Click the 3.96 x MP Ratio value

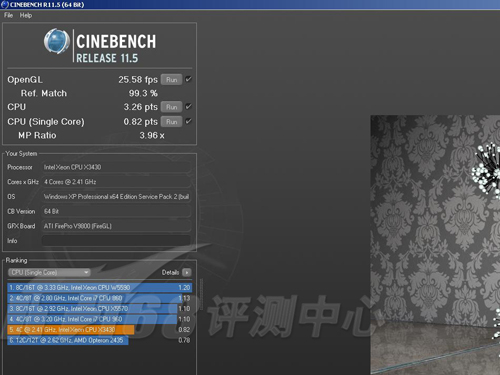tap(152, 135)
